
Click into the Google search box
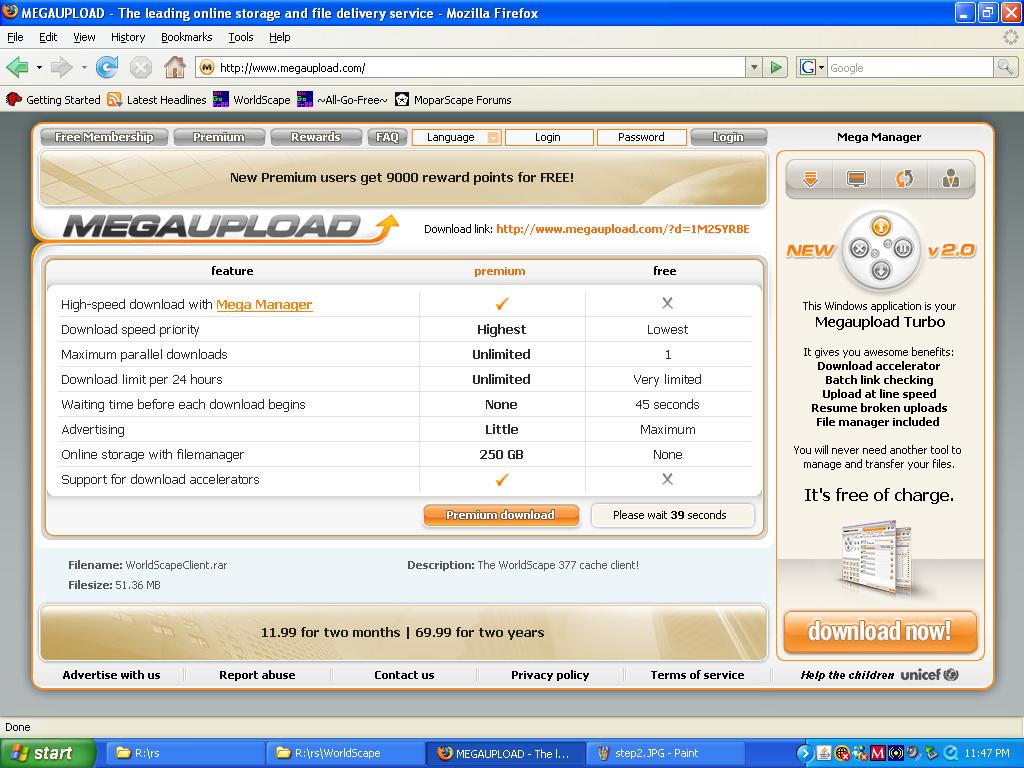tap(910, 67)
